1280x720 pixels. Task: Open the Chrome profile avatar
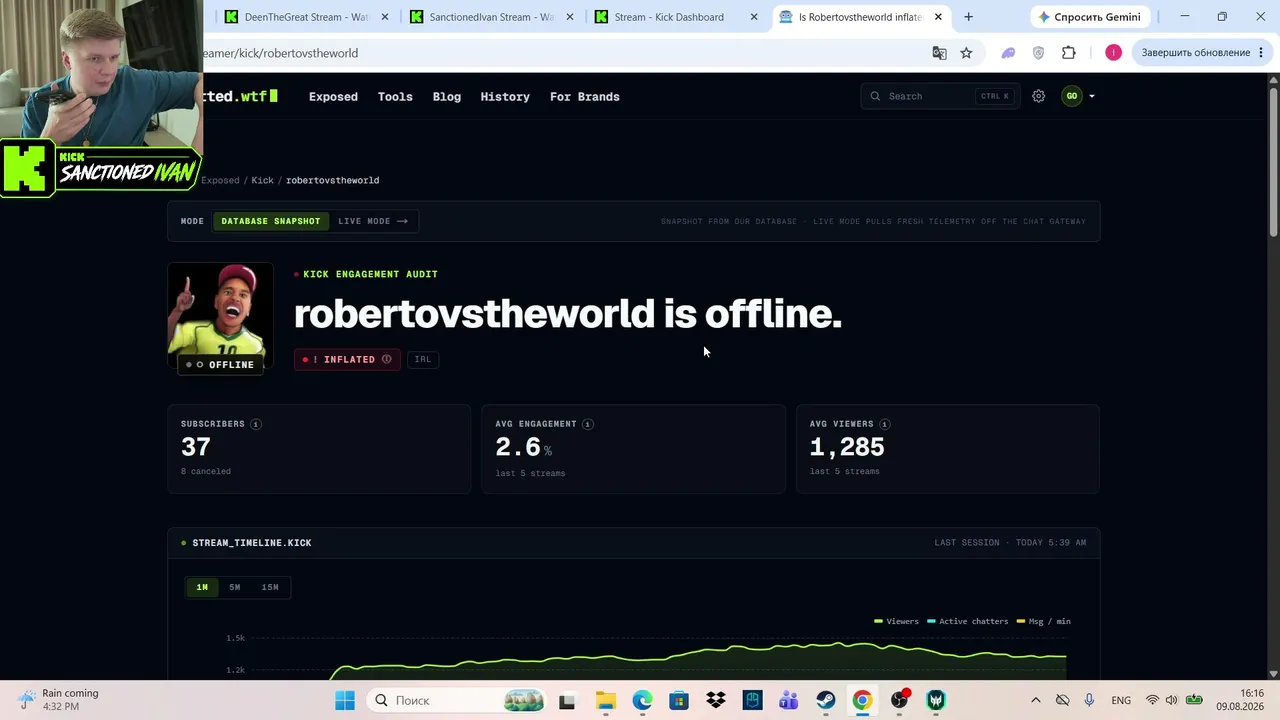(1113, 53)
